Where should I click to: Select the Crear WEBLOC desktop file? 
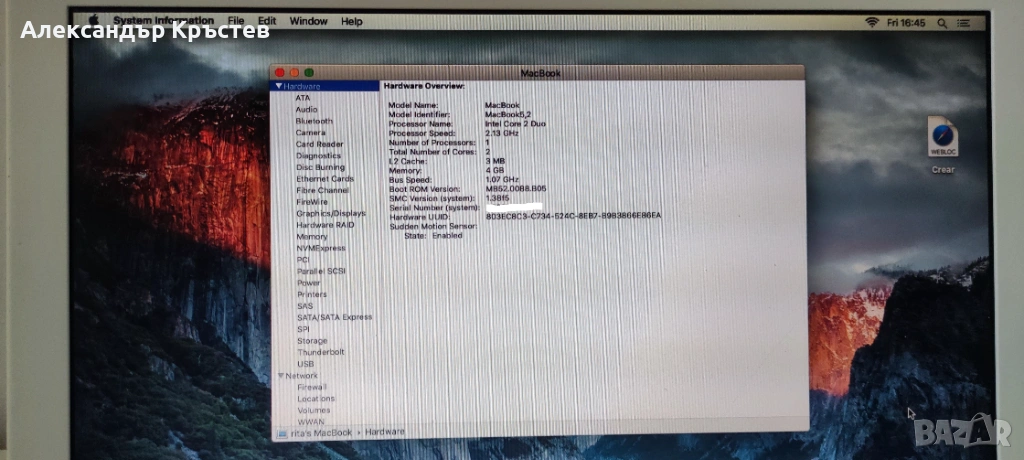[943, 145]
